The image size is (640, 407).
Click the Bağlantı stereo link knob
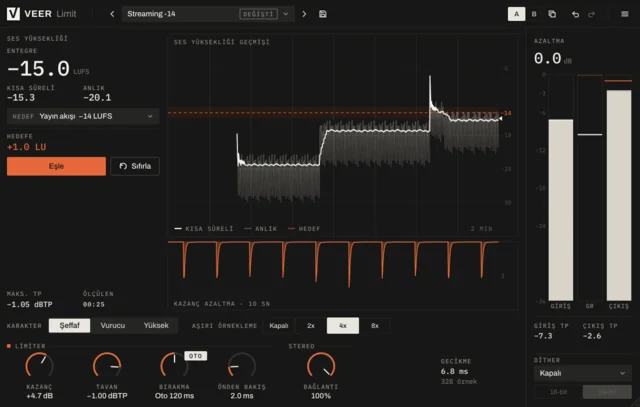pos(321,365)
